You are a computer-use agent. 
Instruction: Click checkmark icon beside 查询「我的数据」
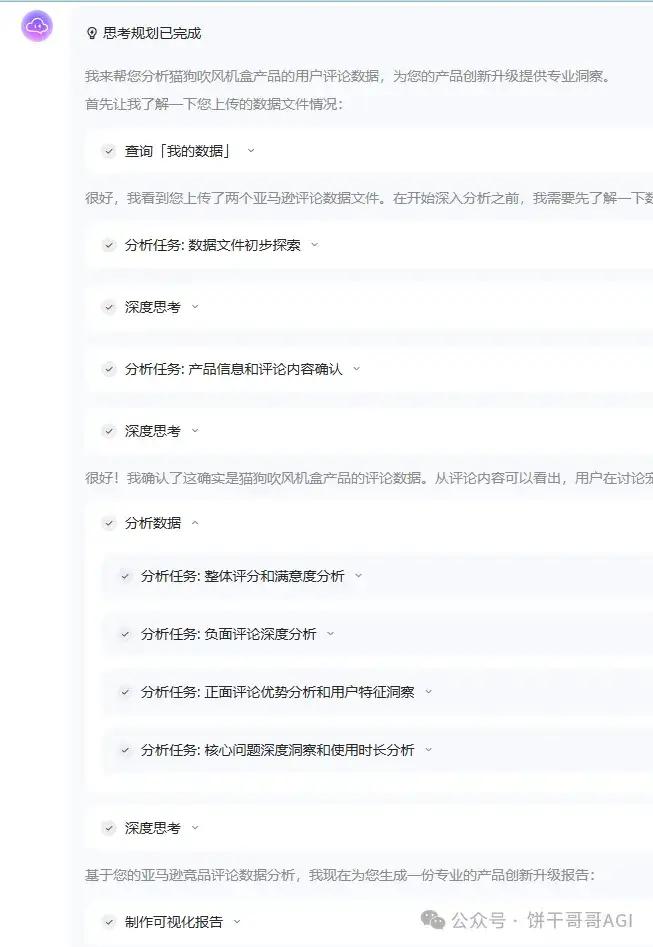point(109,151)
